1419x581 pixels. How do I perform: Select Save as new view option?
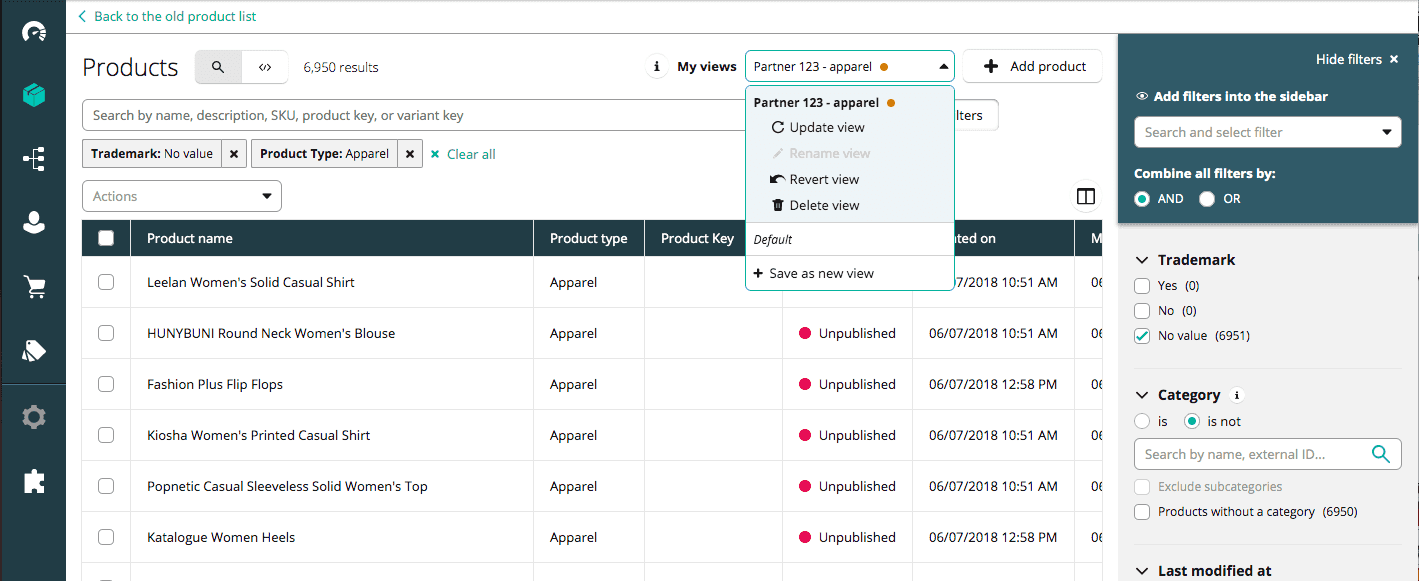821,274
